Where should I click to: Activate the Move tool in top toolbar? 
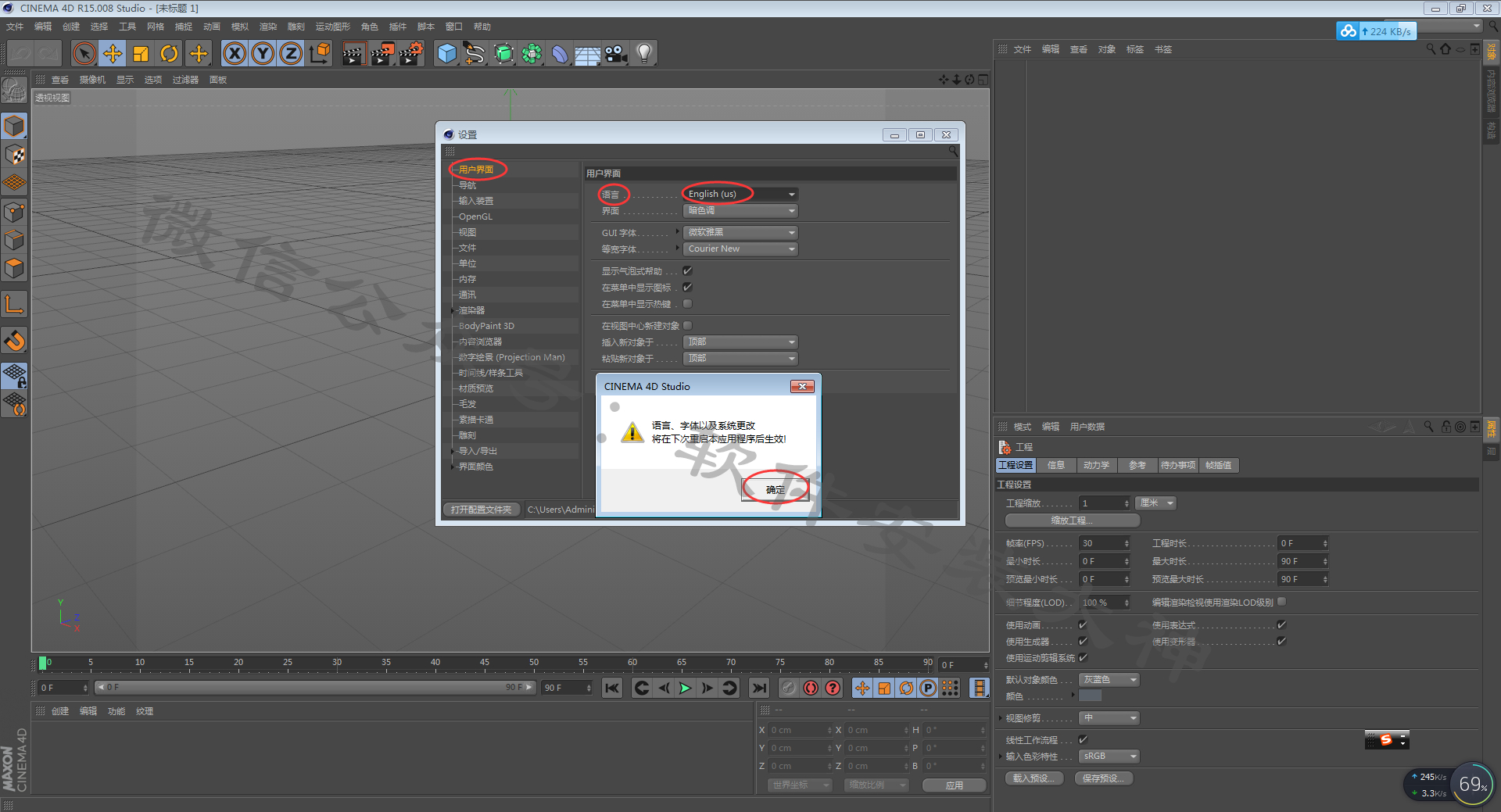[113, 54]
